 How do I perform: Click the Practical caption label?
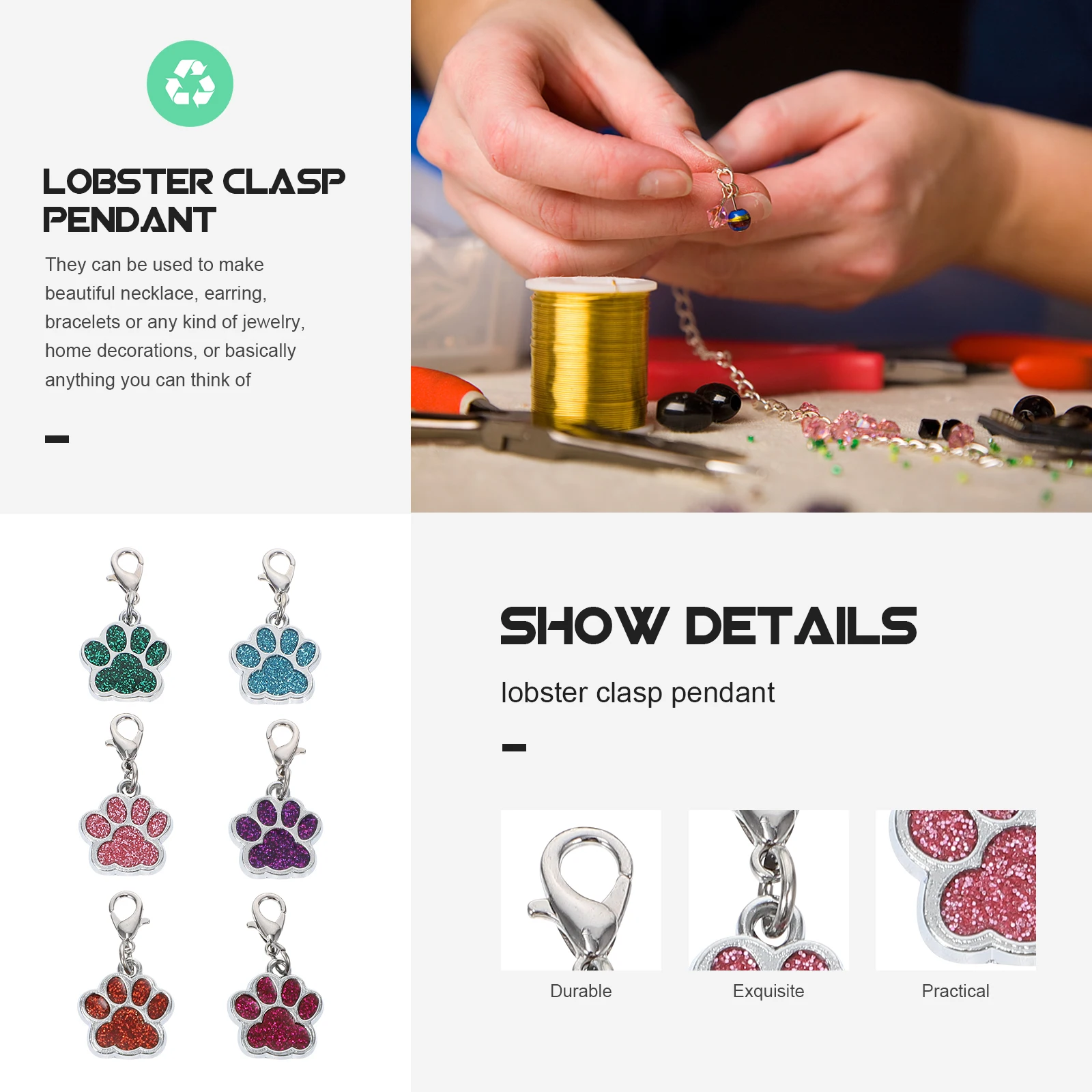click(x=955, y=991)
